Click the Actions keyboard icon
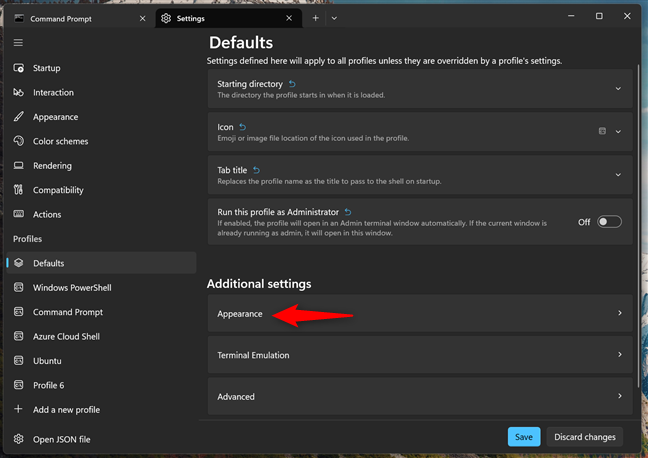Image resolution: width=648 pixels, height=458 pixels. point(19,214)
